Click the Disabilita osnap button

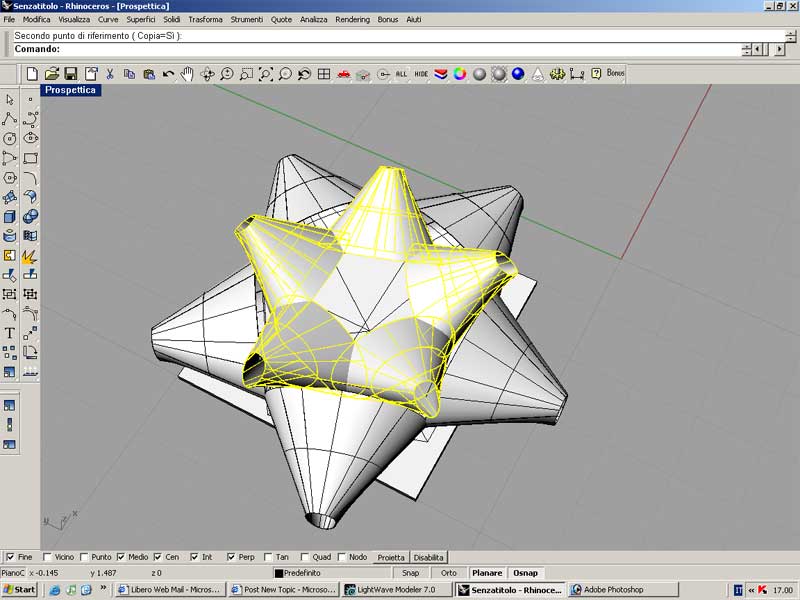point(429,557)
